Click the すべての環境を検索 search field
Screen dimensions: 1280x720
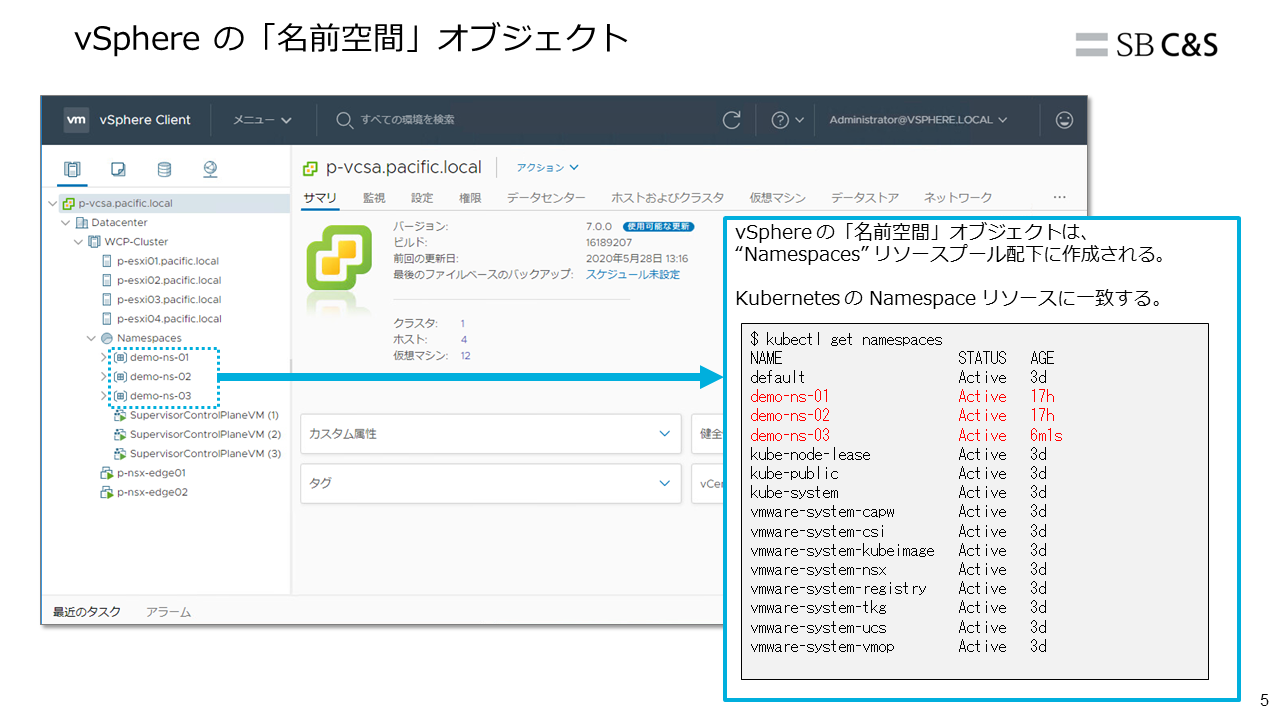pyautogui.click(x=407, y=120)
